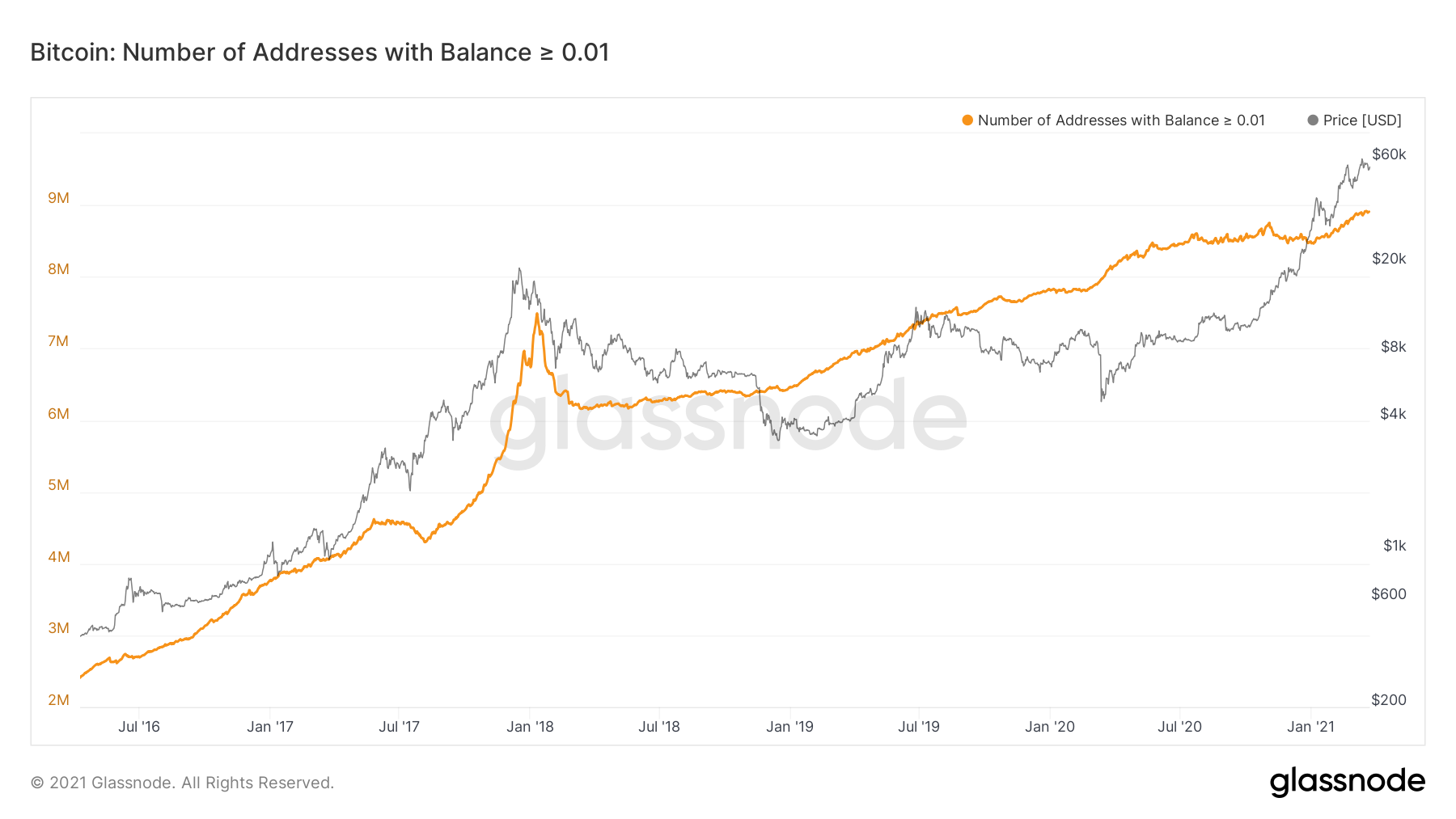Click the Jan '19 date tick label
Image resolution: width=1456 pixels, height=819 pixels.
coord(789,727)
